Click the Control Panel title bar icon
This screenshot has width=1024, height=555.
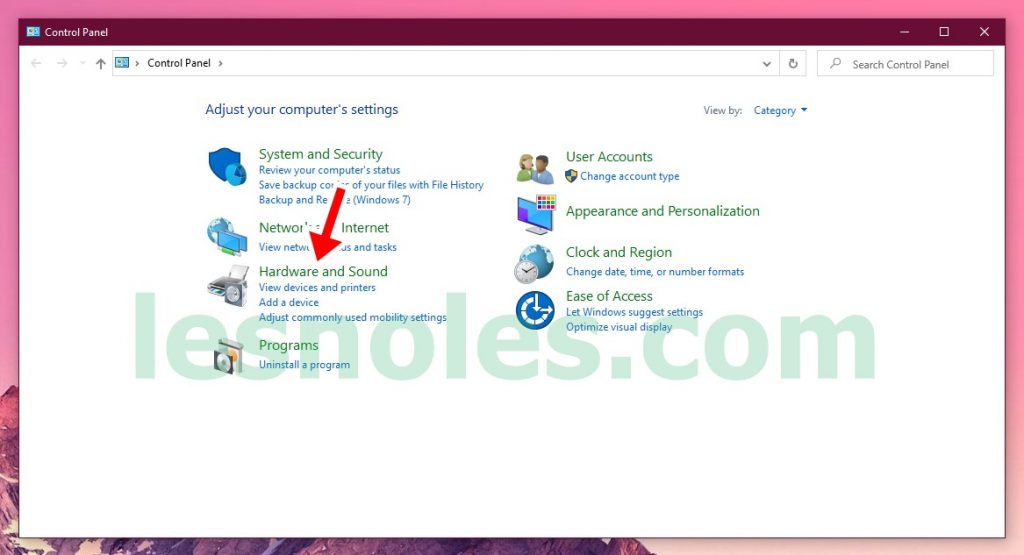click(x=33, y=31)
